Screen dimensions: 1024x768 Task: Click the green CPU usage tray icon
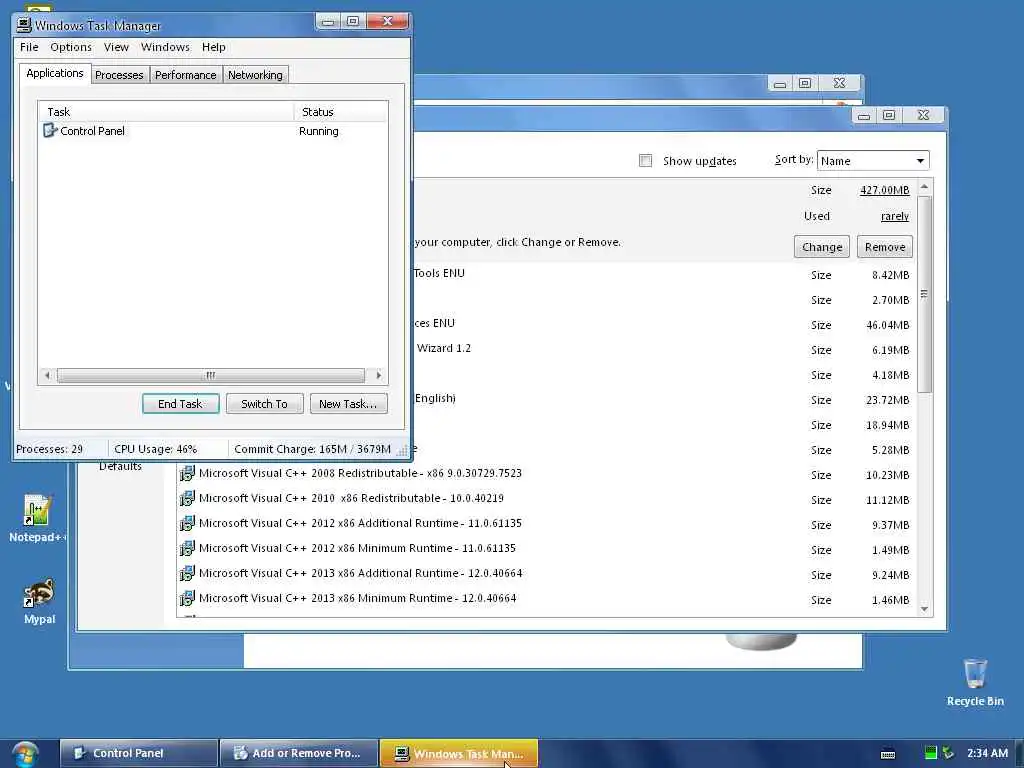point(931,753)
